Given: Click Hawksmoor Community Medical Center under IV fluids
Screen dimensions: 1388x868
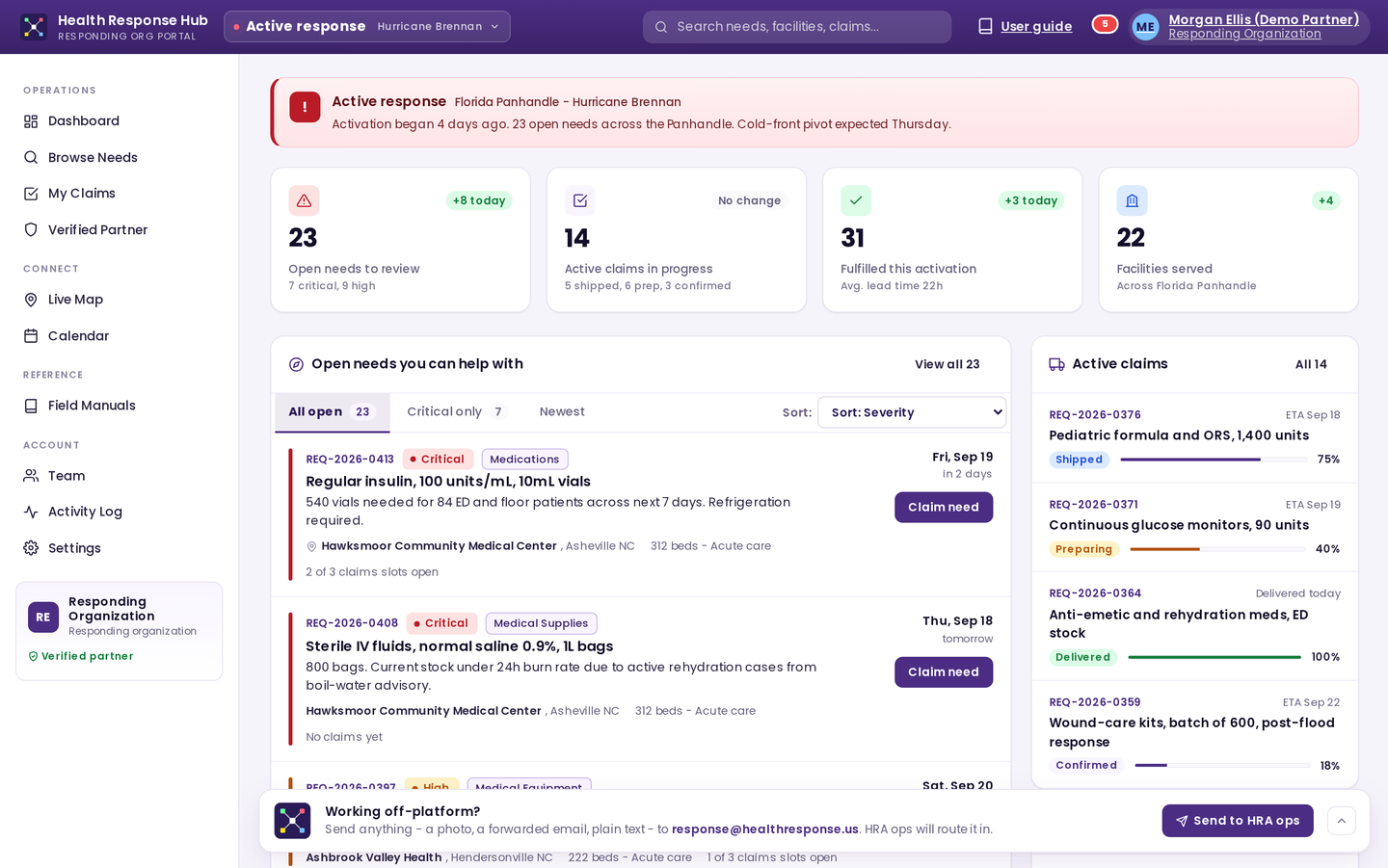Looking at the screenshot, I should (x=423, y=711).
